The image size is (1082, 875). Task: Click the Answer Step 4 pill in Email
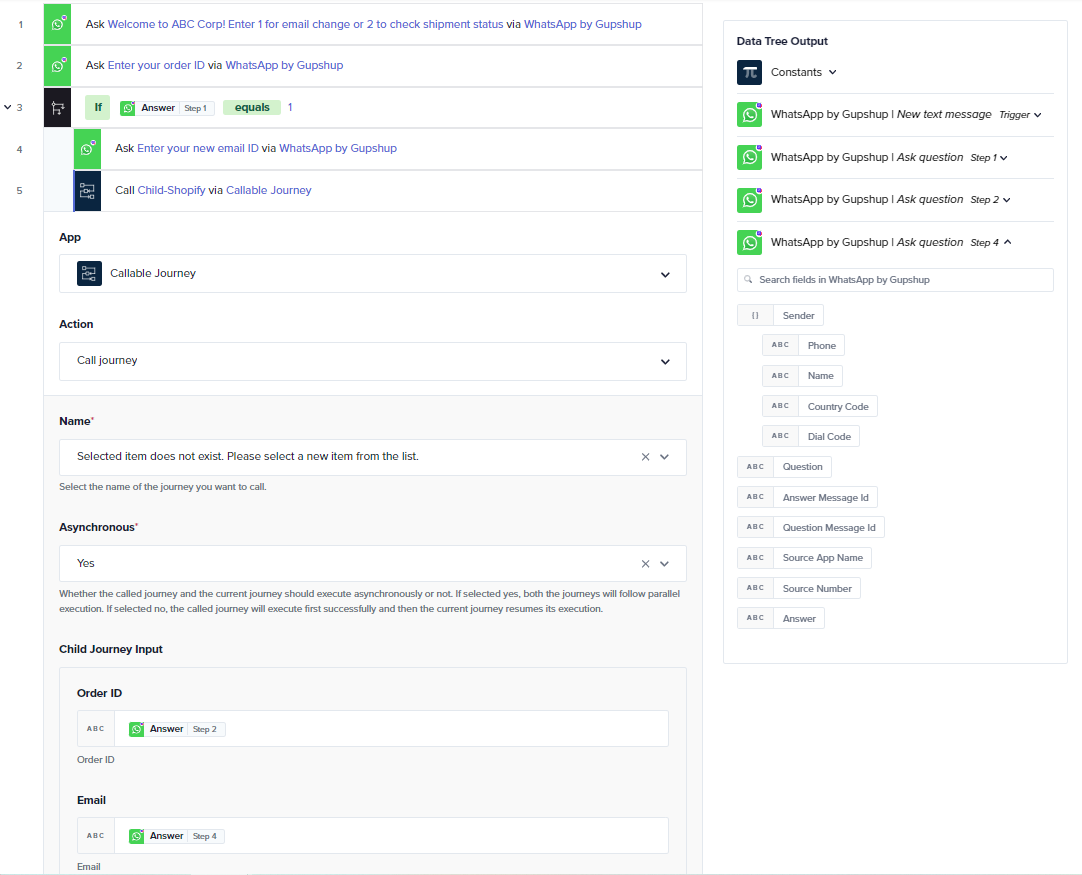(x=177, y=836)
